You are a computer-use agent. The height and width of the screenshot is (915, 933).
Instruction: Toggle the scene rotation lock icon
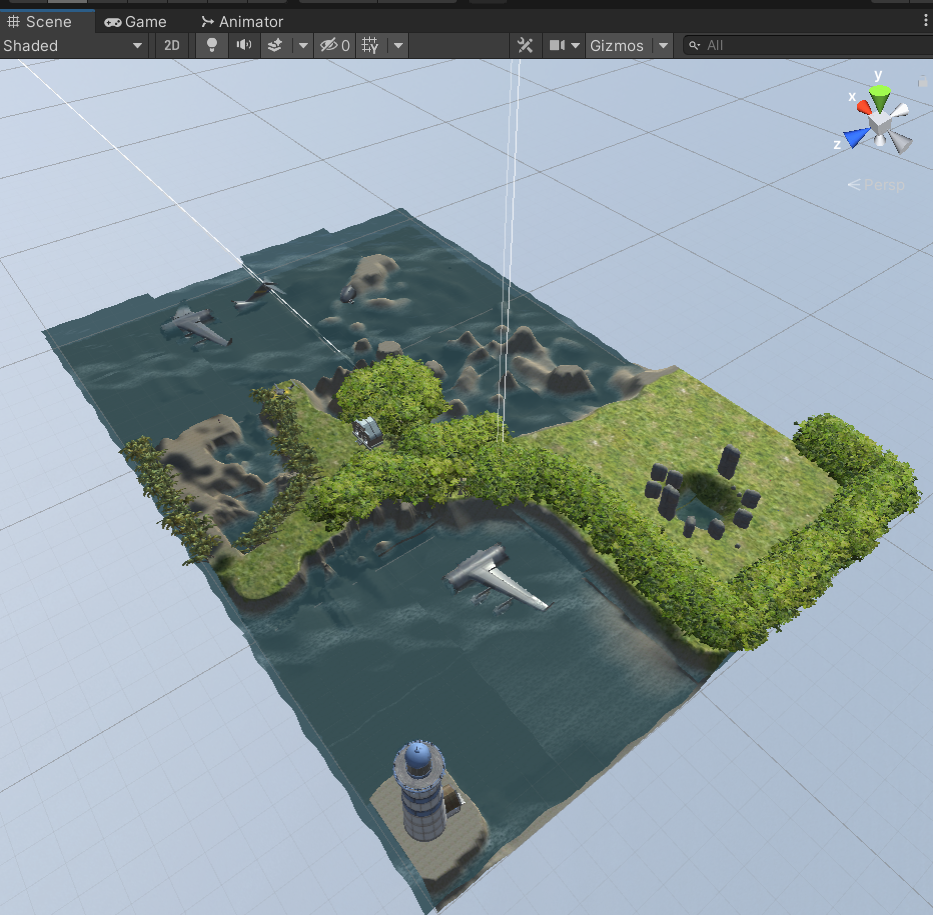pyautogui.click(x=923, y=82)
